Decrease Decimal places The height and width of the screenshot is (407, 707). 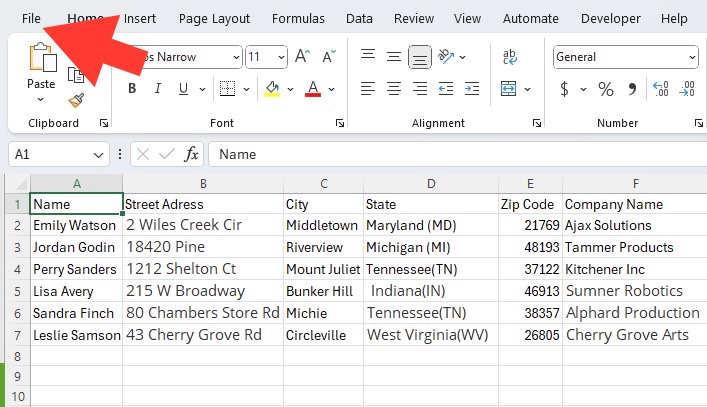coord(687,89)
